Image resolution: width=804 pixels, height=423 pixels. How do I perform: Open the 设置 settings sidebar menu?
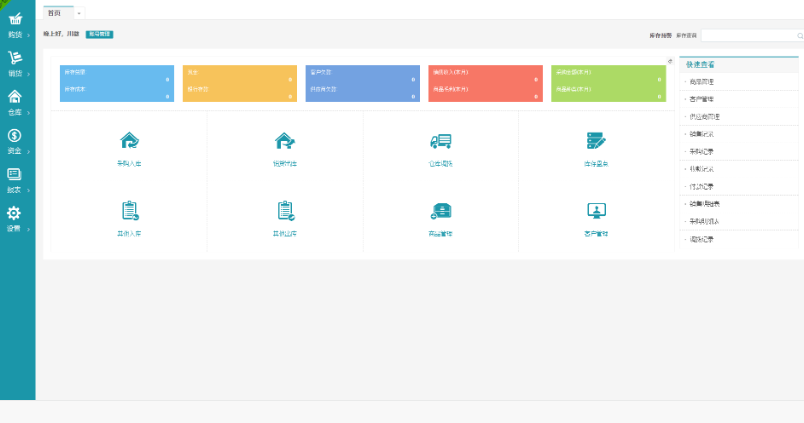(15, 218)
